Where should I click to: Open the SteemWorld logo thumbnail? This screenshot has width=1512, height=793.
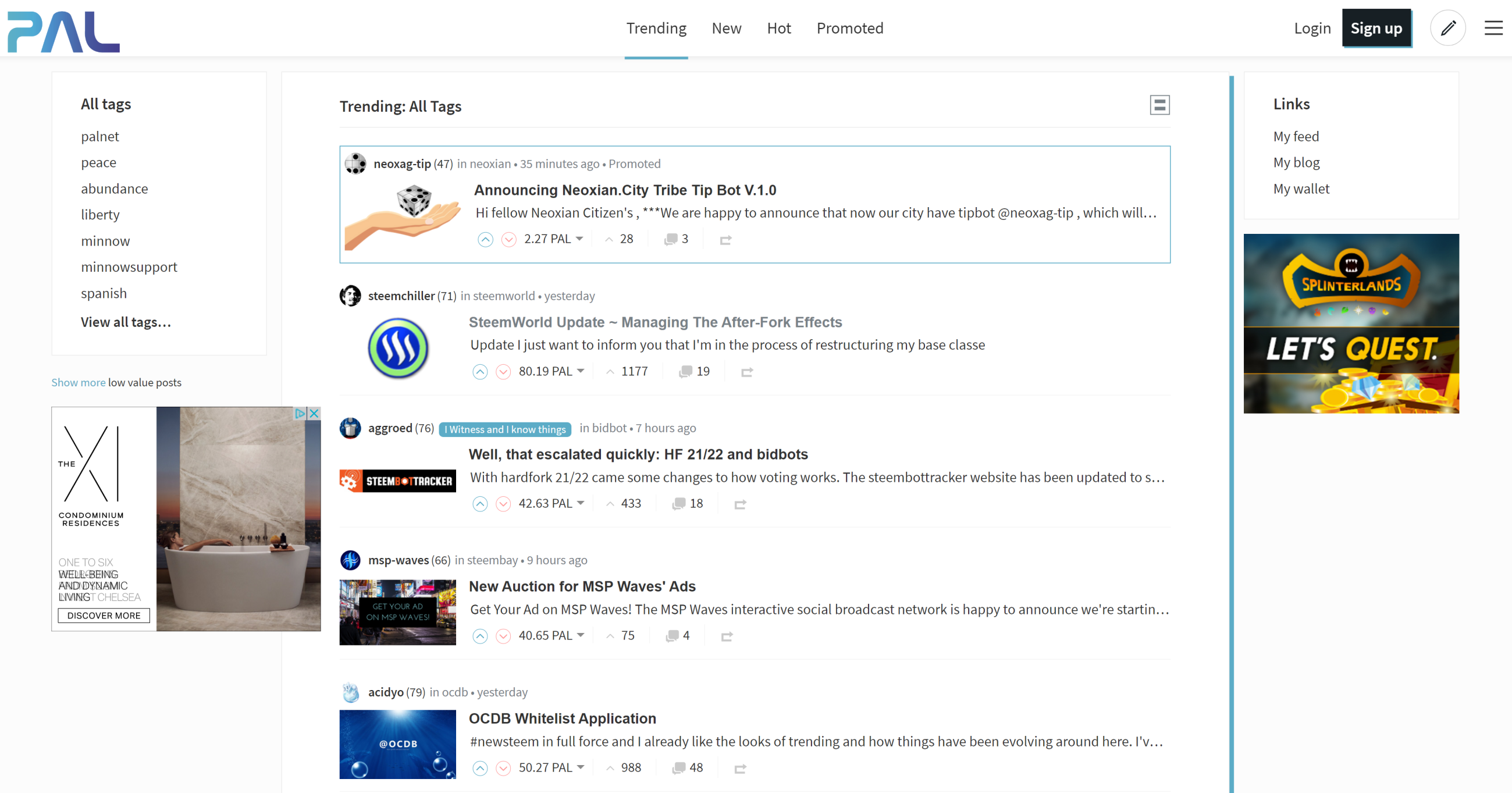[398, 348]
